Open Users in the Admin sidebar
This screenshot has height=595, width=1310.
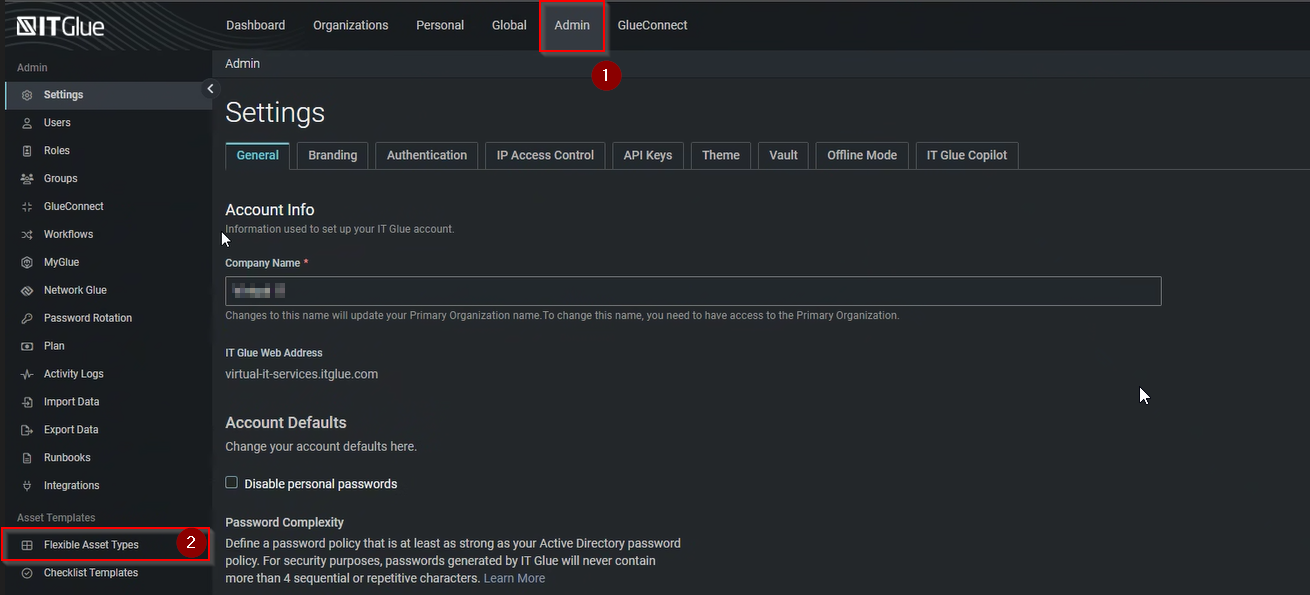(x=108, y=123)
